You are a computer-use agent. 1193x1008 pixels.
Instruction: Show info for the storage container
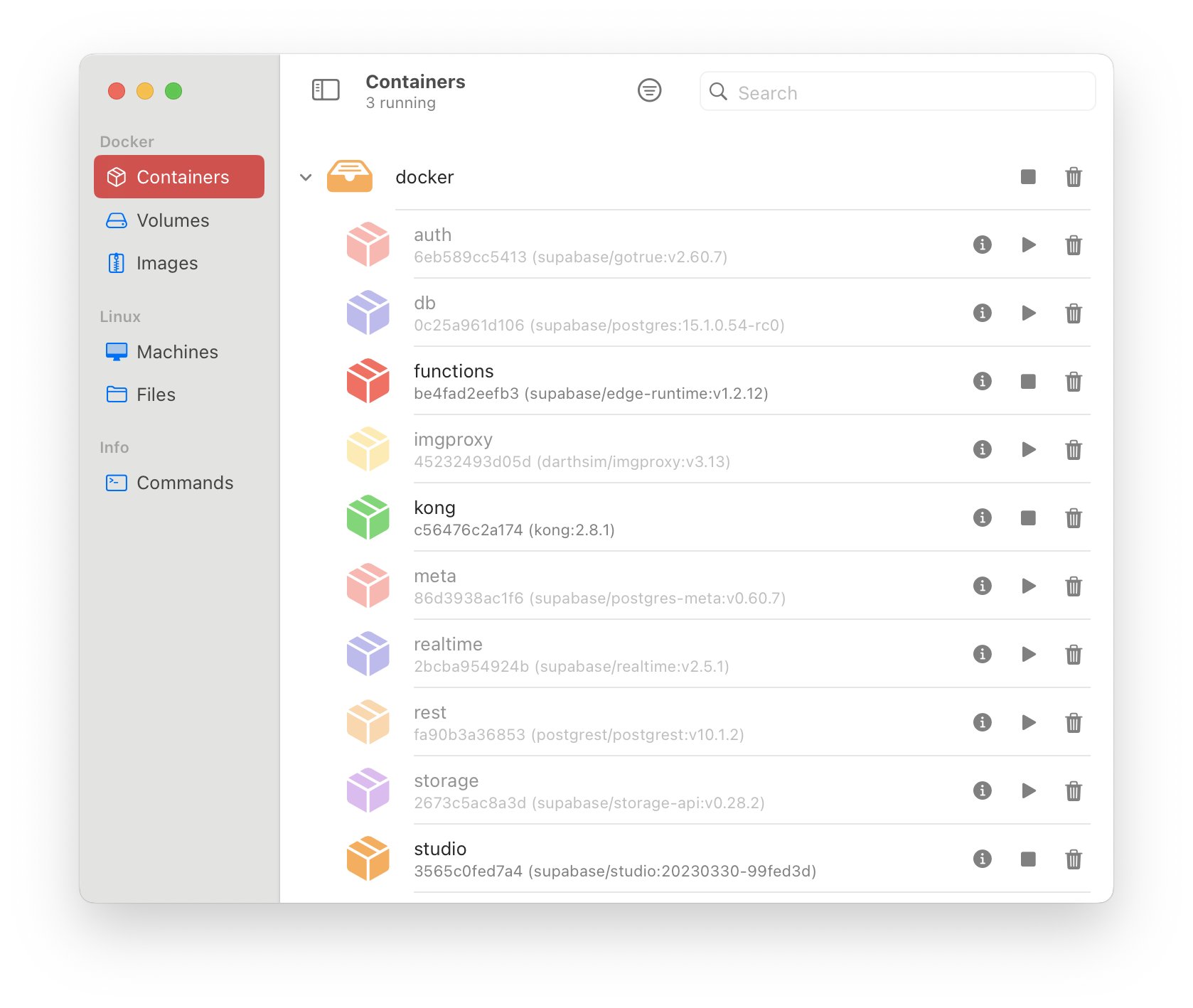[x=983, y=790]
